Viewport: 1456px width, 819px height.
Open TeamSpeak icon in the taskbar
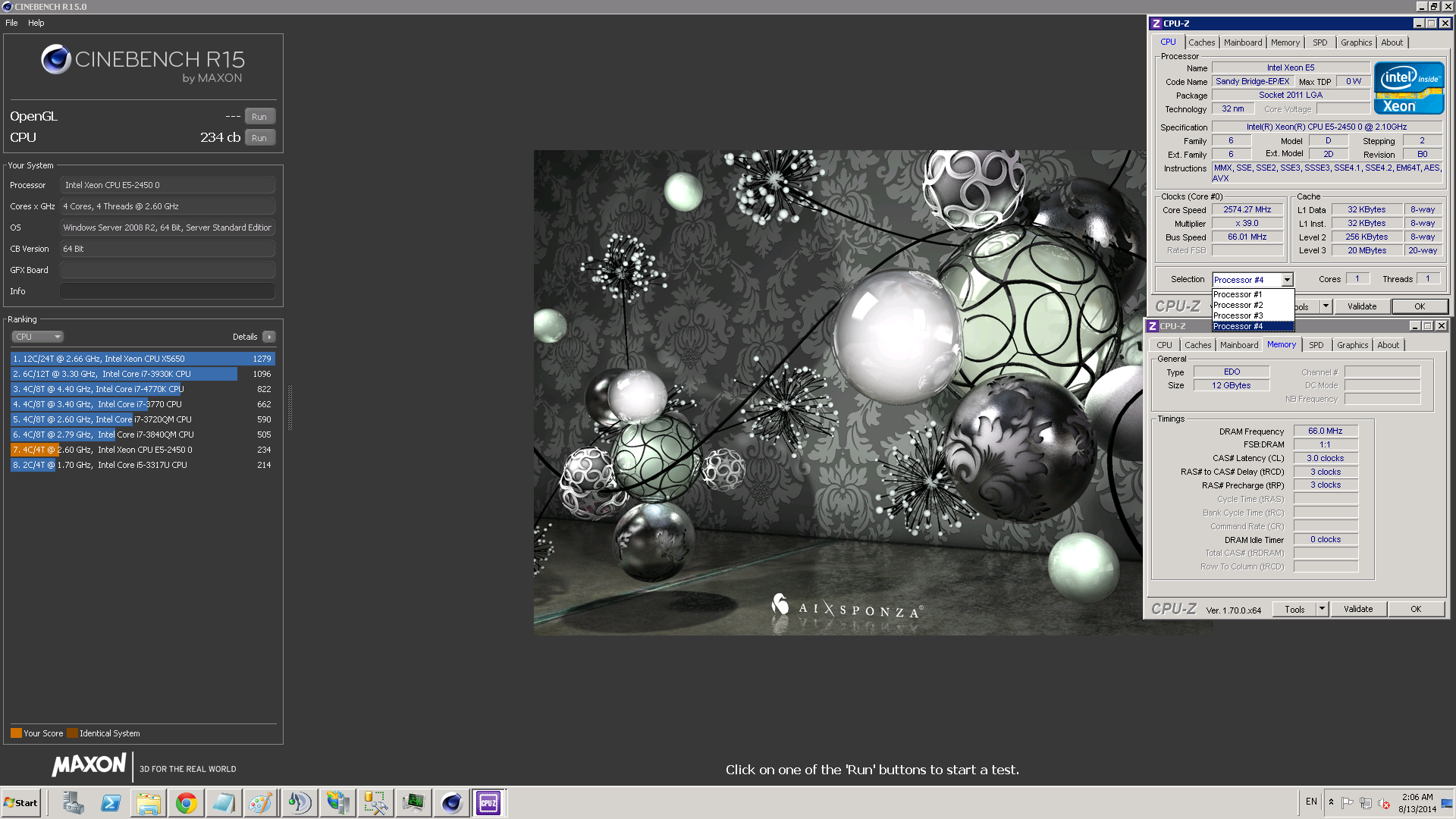coord(300,802)
